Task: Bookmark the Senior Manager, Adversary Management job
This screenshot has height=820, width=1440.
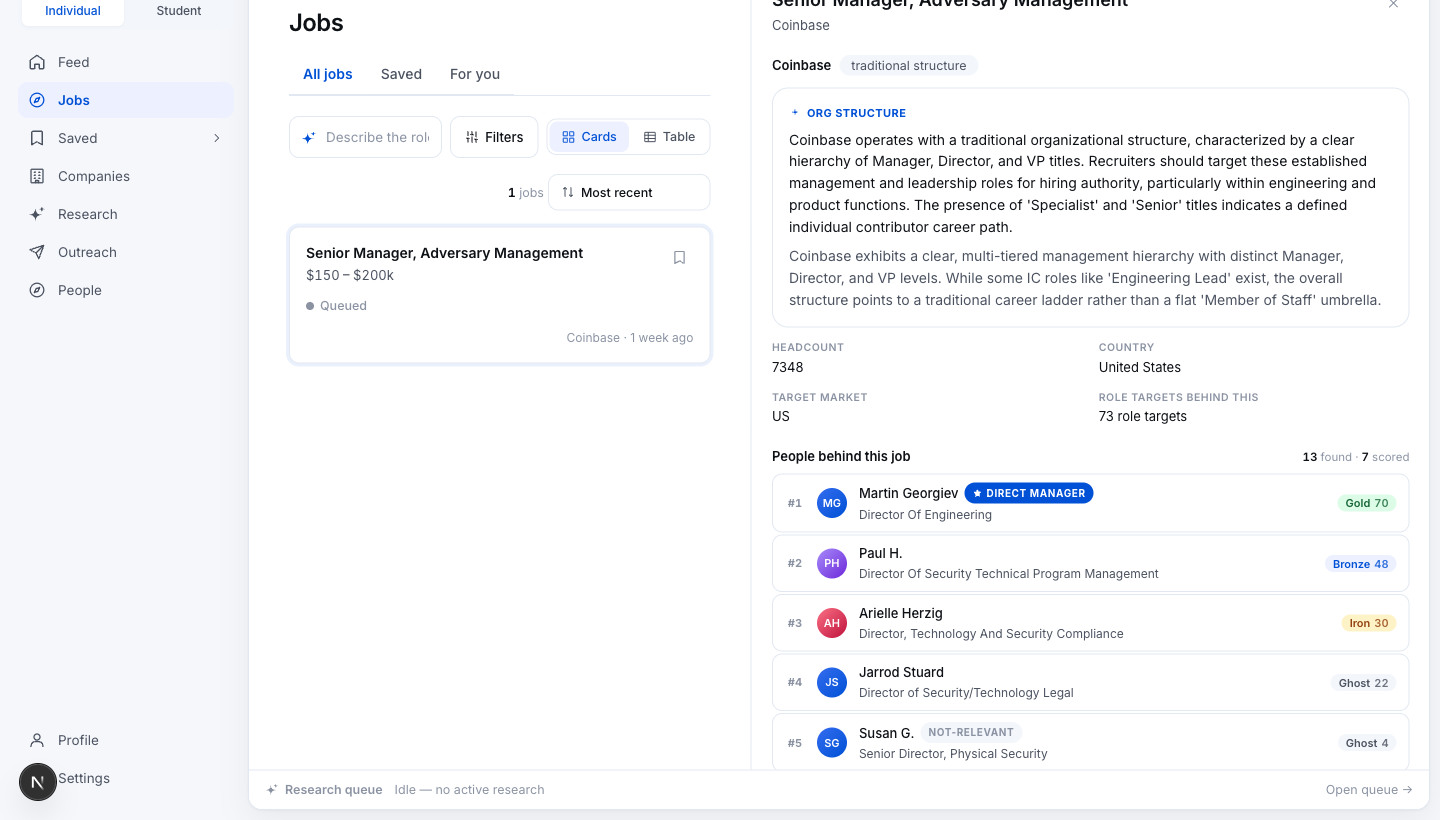Action: click(679, 257)
